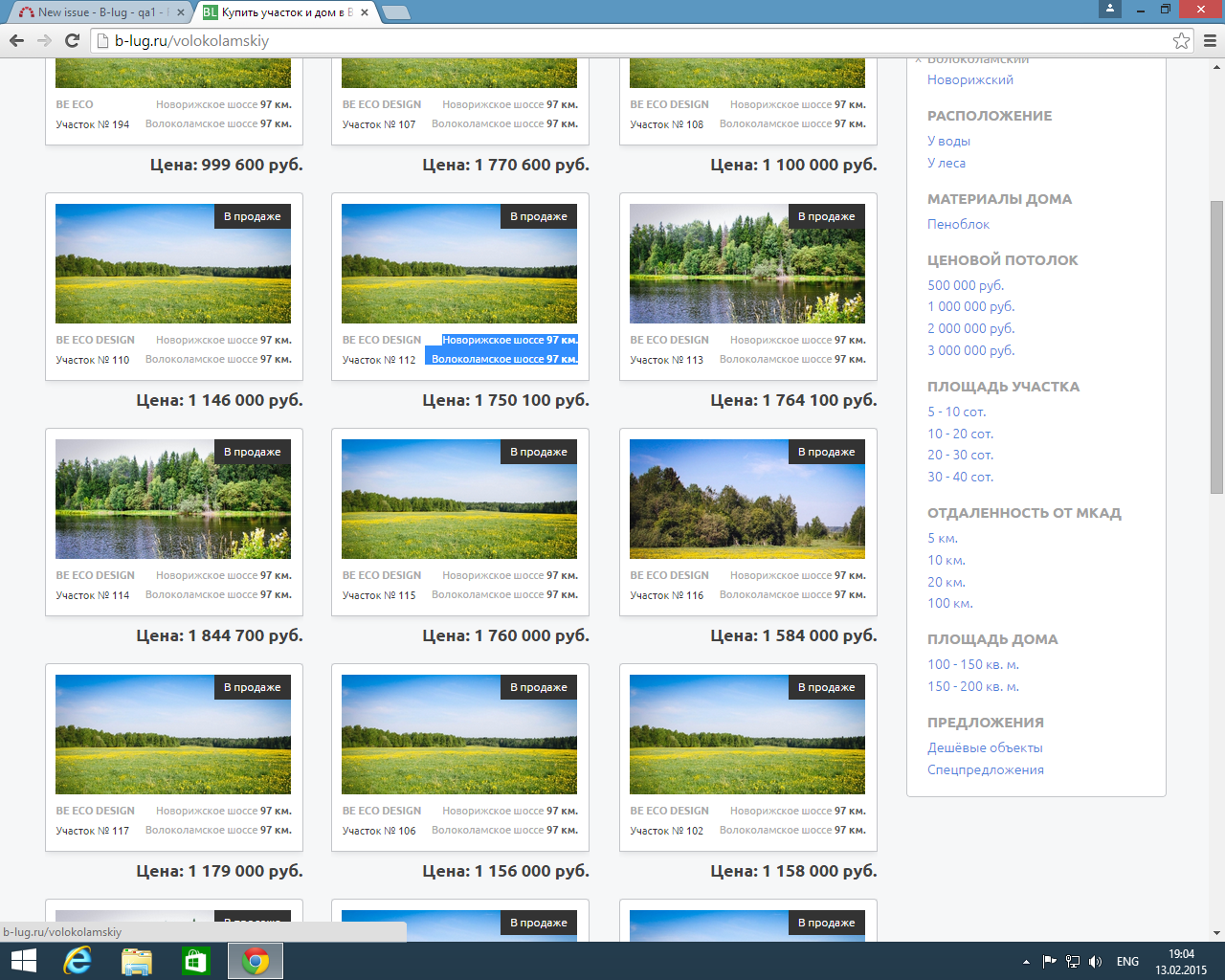
Task: Open Спецпредложения offers link
Action: [985, 769]
